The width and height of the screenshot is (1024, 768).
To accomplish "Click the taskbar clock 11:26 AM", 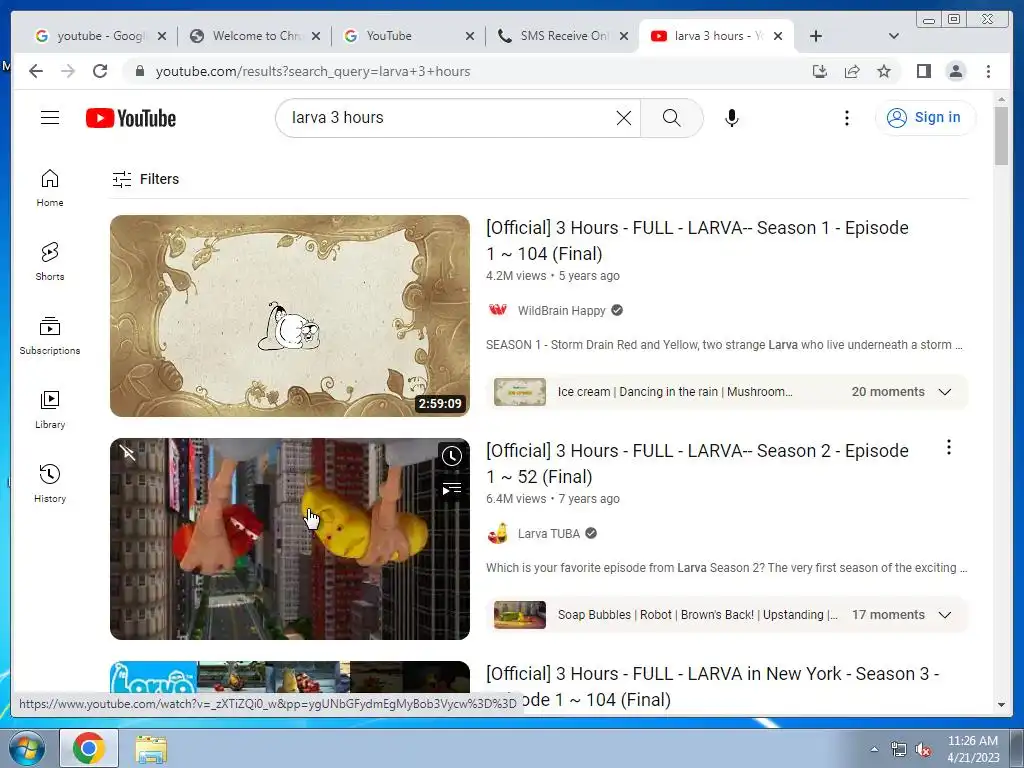I will [x=972, y=741].
